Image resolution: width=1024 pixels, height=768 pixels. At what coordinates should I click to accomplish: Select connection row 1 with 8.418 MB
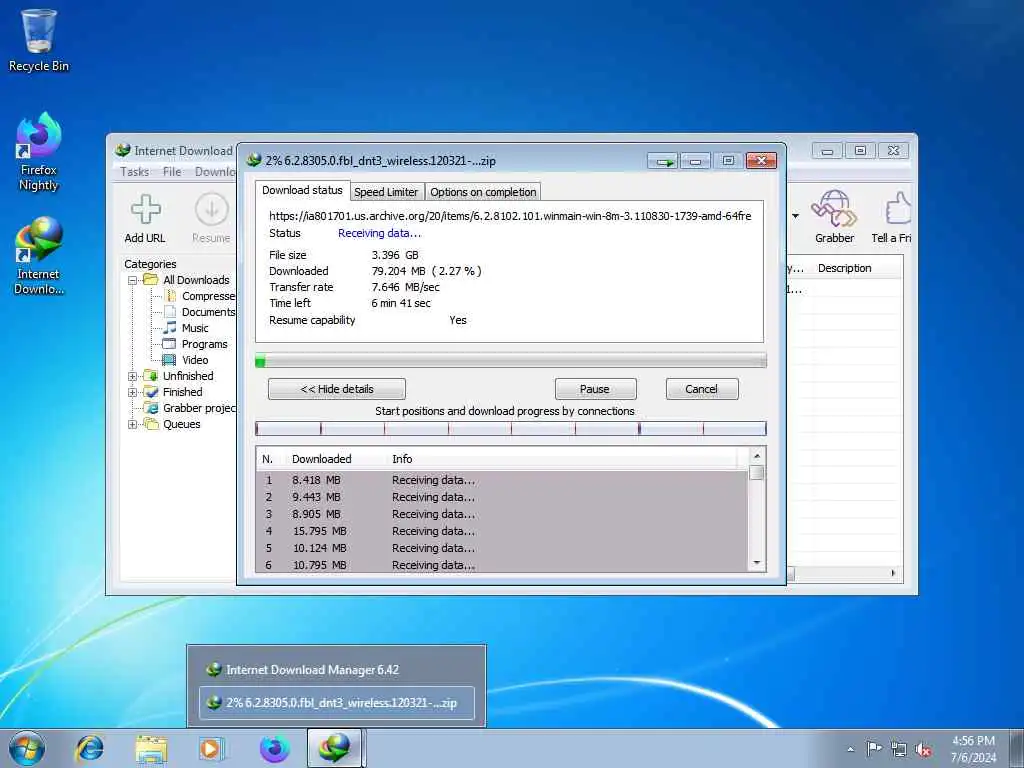pyautogui.click(x=502, y=480)
